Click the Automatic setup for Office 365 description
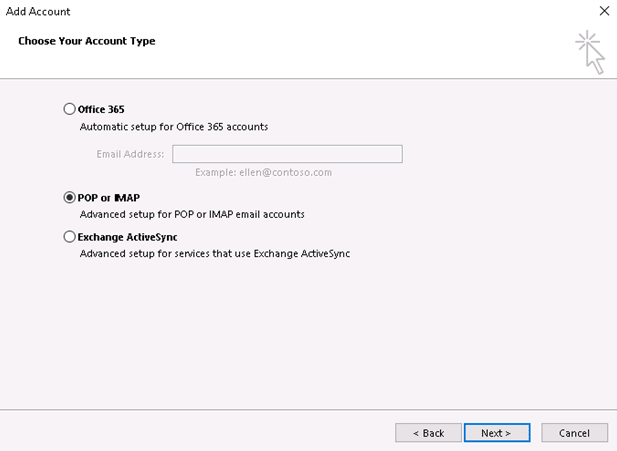This screenshot has height=451, width=617. click(x=174, y=127)
